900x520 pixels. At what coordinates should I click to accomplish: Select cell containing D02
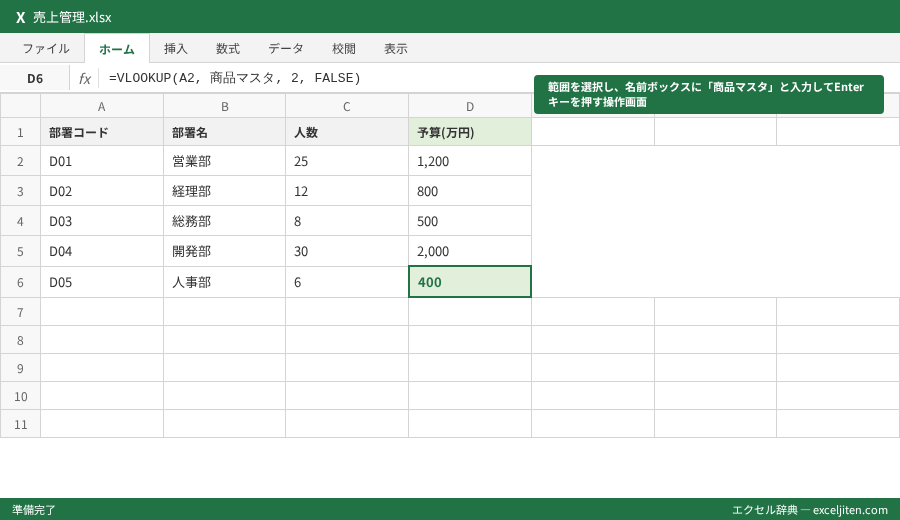[x=102, y=191]
